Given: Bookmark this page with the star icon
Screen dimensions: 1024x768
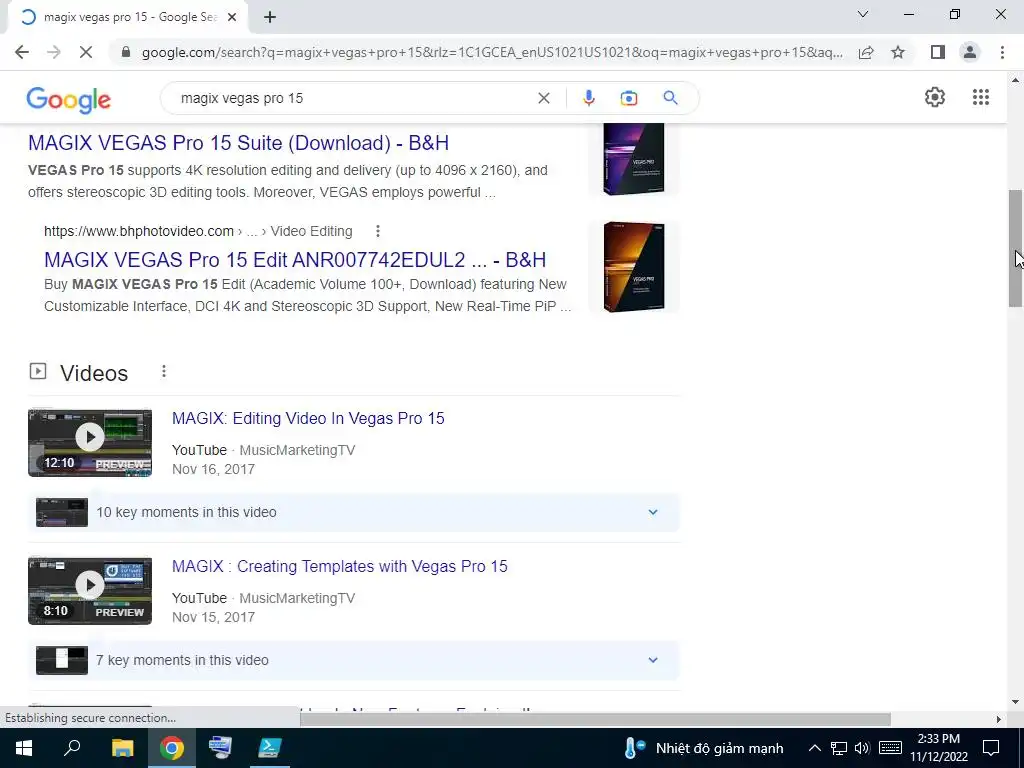Looking at the screenshot, I should tap(898, 52).
